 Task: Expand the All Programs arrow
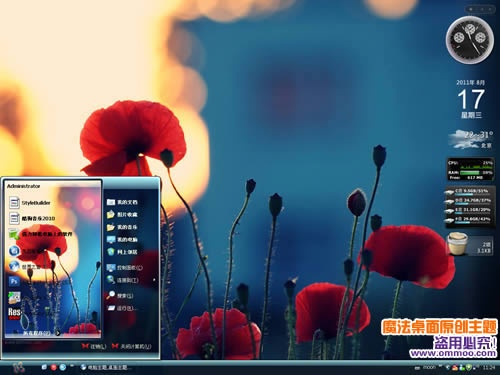(58, 333)
